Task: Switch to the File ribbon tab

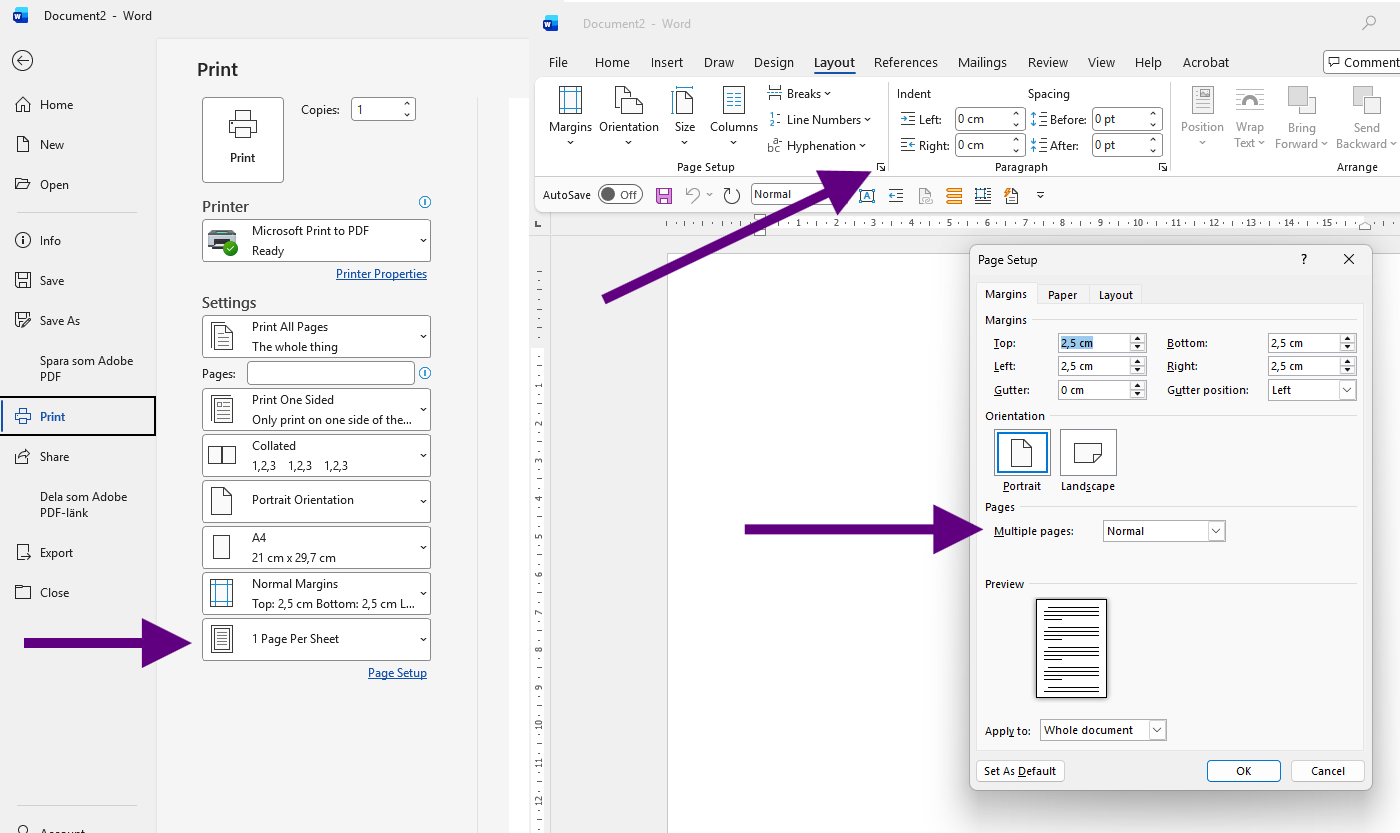Action: coord(558,63)
